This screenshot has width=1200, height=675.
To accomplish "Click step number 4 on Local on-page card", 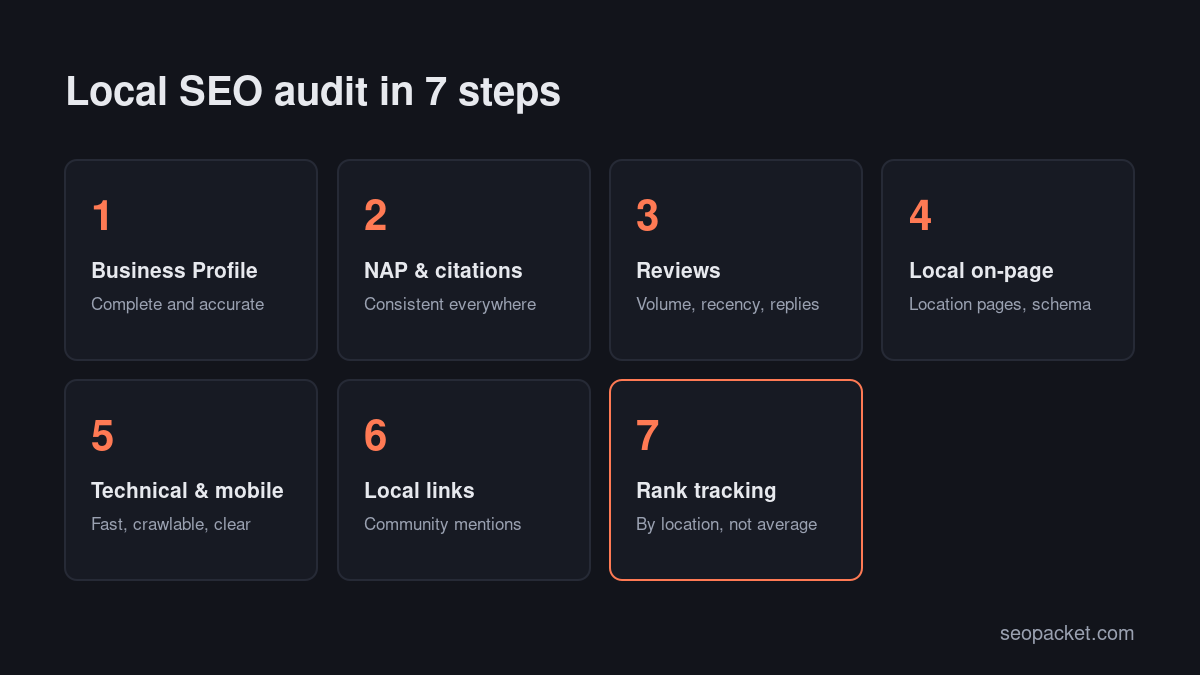I will tap(920, 217).
